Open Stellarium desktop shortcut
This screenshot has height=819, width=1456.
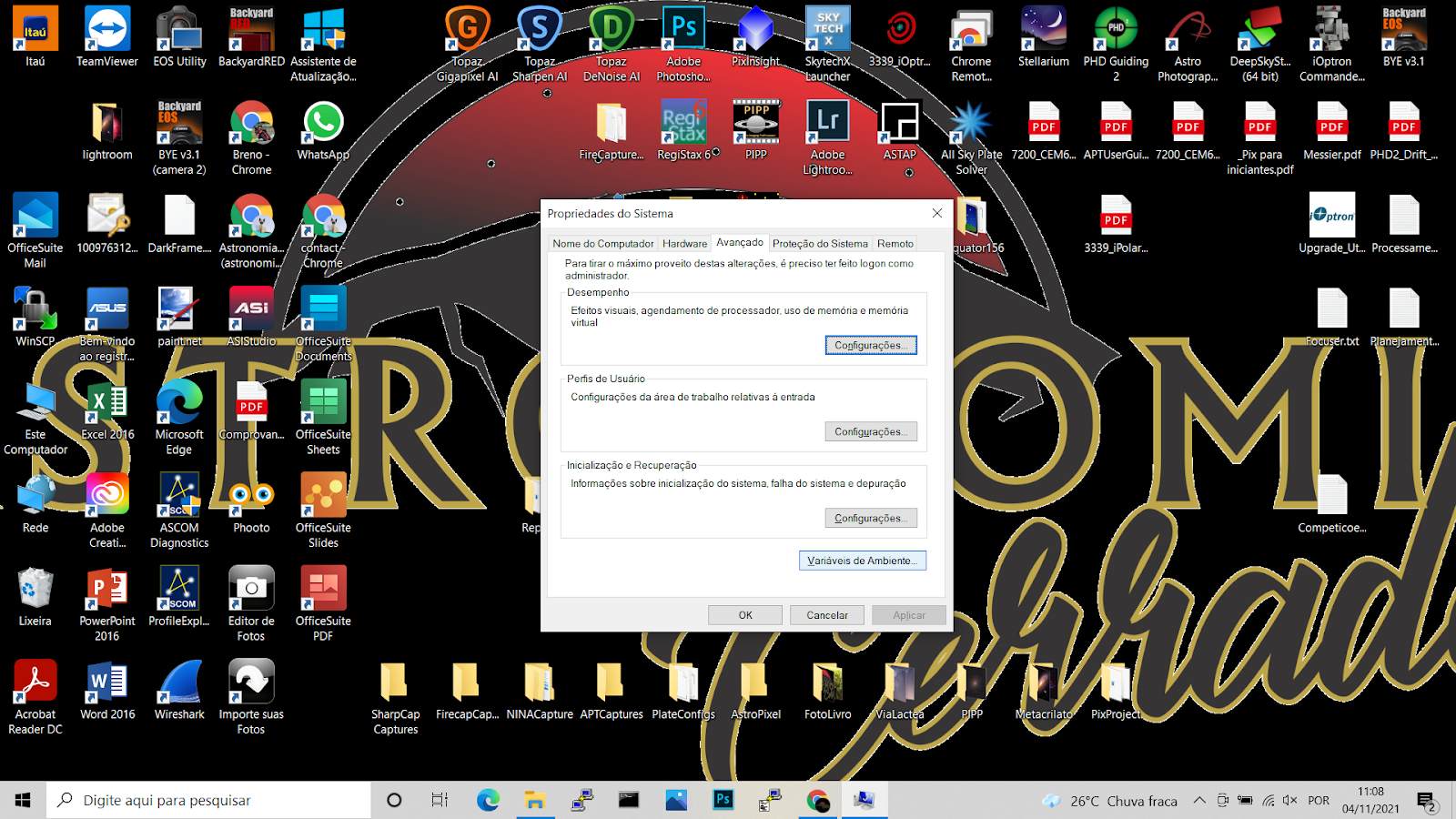1044,36
